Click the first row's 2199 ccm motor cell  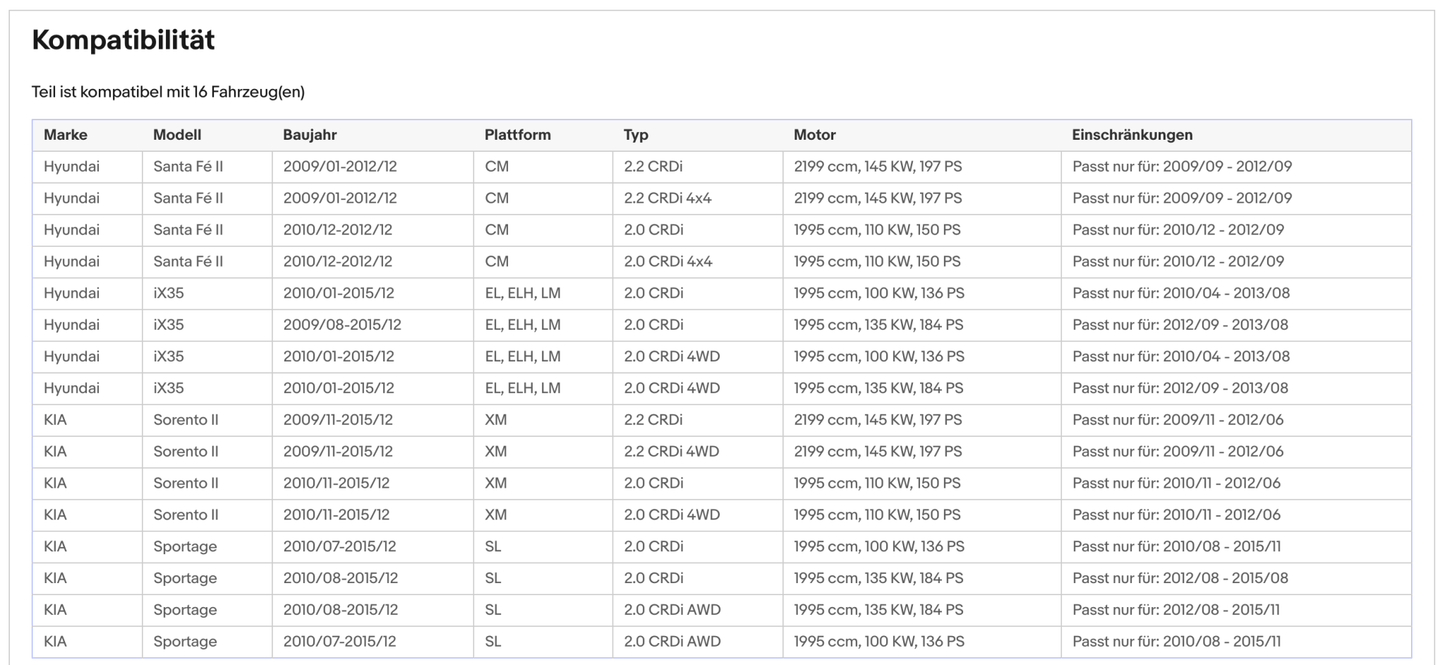877,166
